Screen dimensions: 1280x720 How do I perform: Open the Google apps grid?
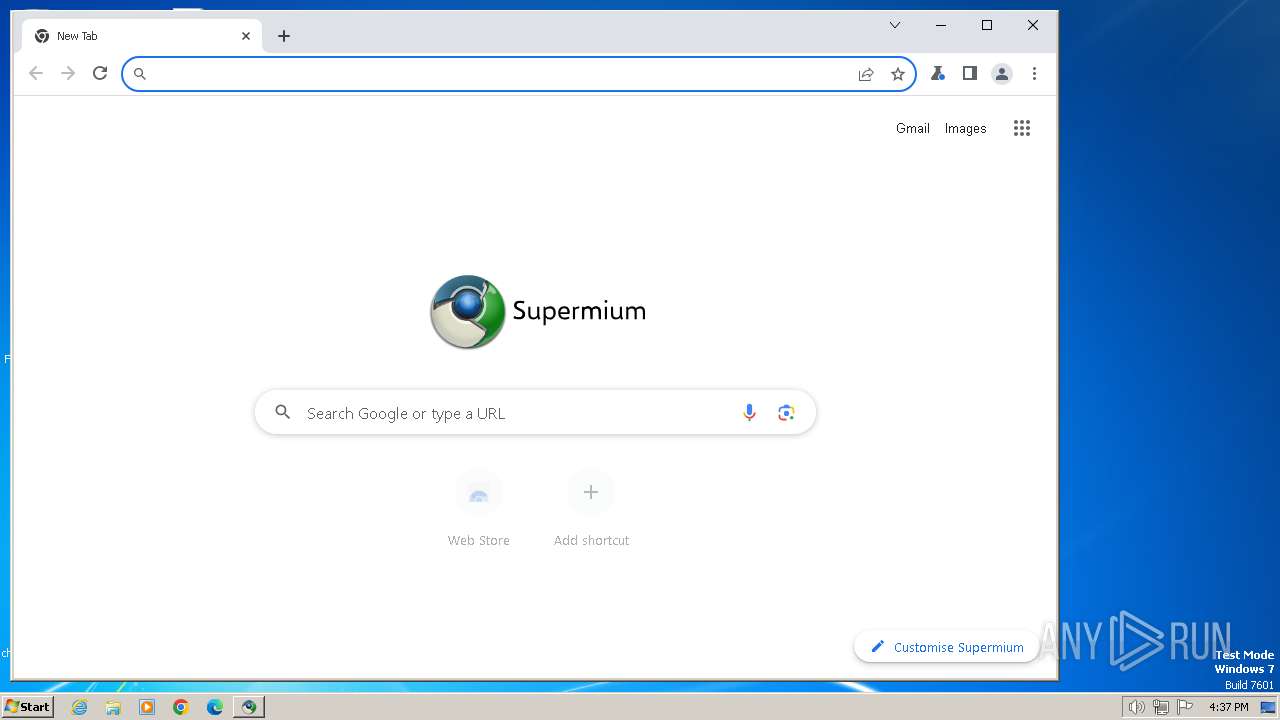(x=1021, y=128)
